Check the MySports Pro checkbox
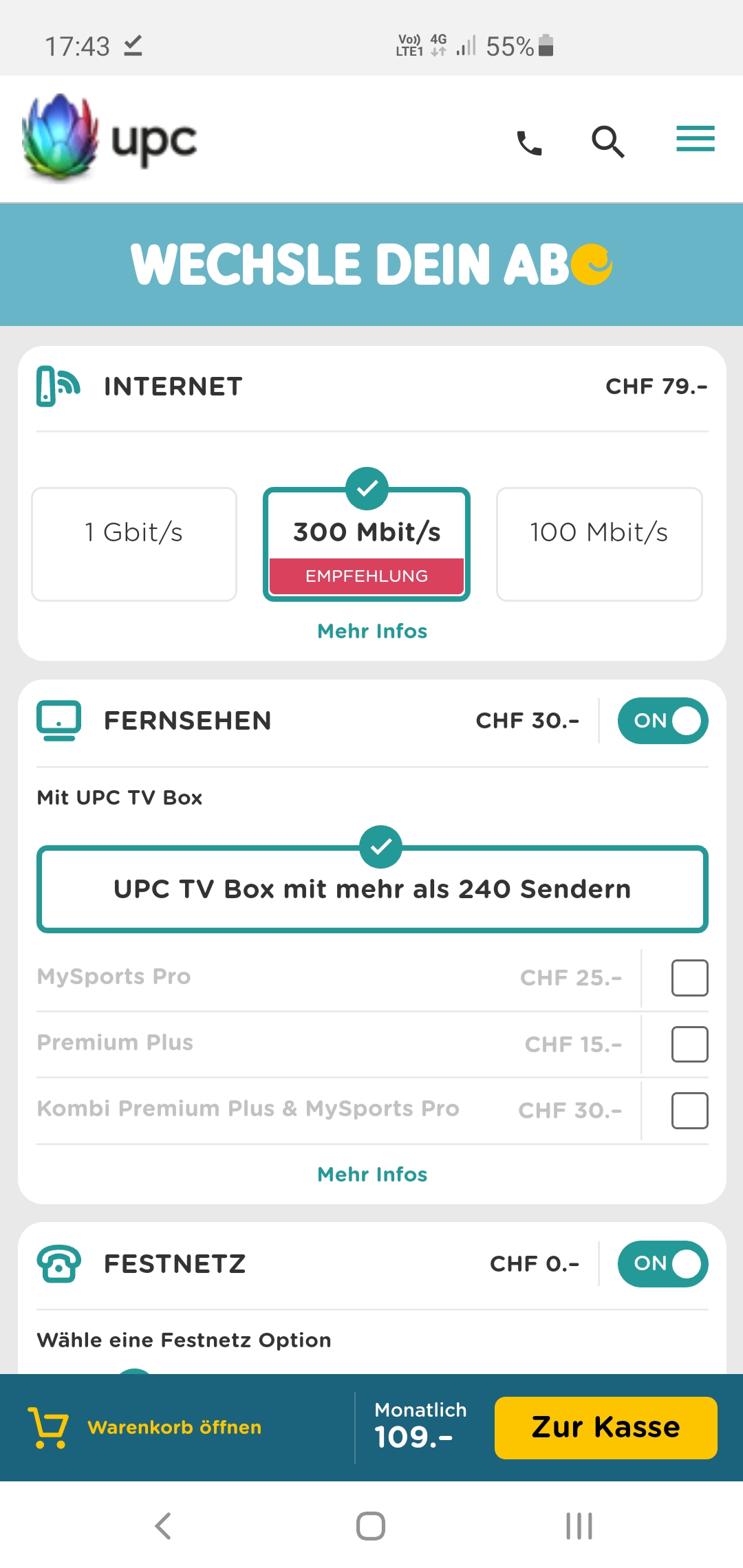 click(689, 978)
